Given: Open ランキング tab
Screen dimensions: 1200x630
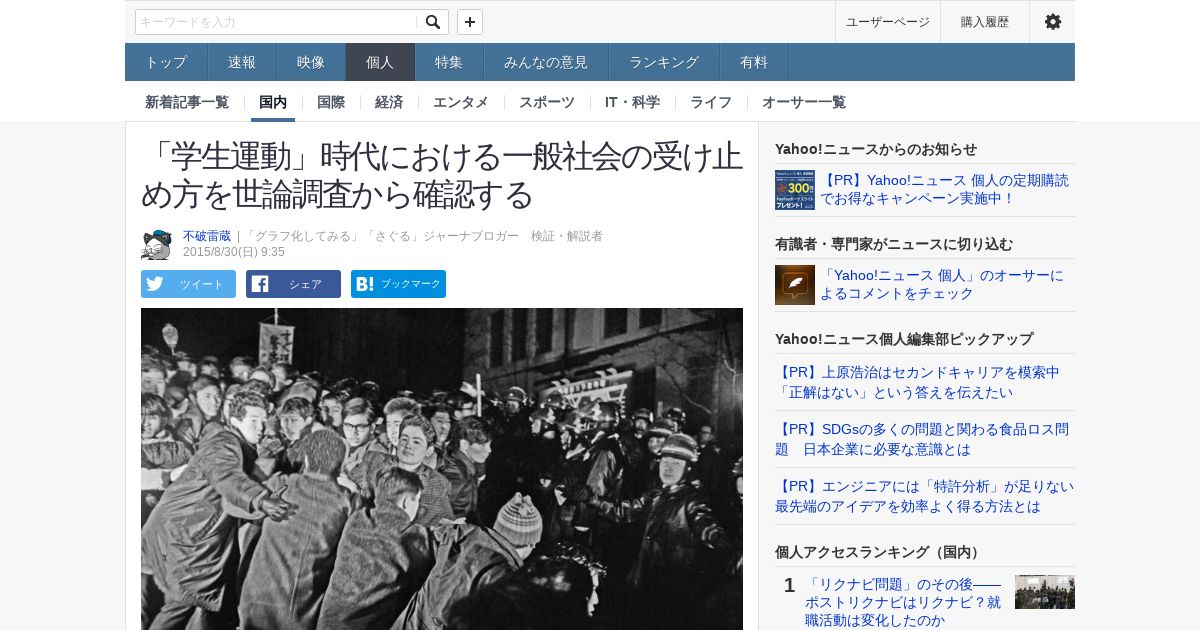Looking at the screenshot, I should pos(664,62).
